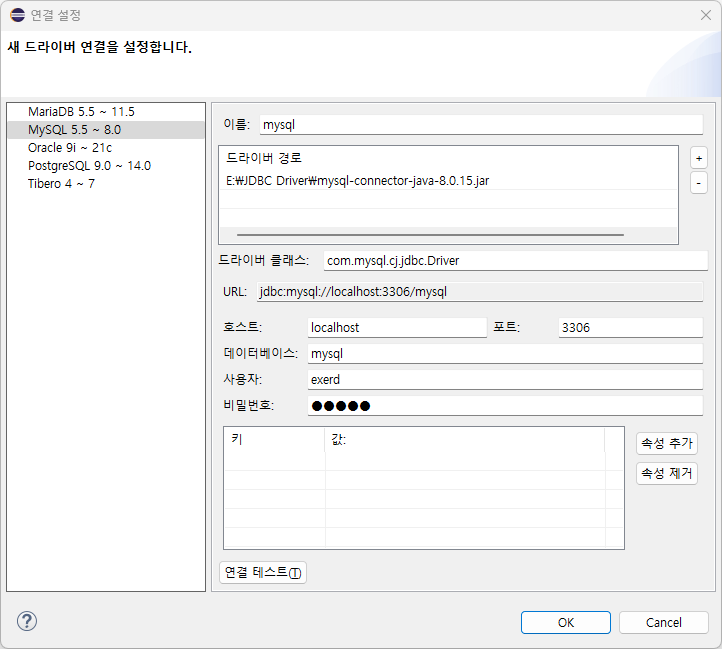This screenshot has height=649, width=722.
Task: Select MySQL 5.5 ~ 8.0 driver
Action: 106,130
